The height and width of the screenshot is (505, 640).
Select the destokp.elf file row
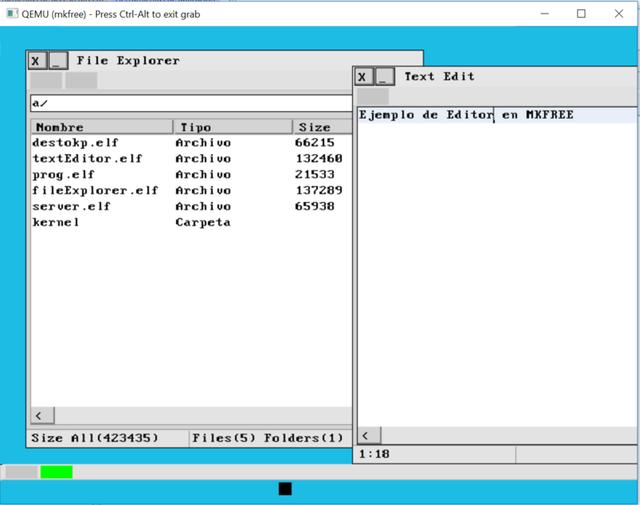(191, 142)
